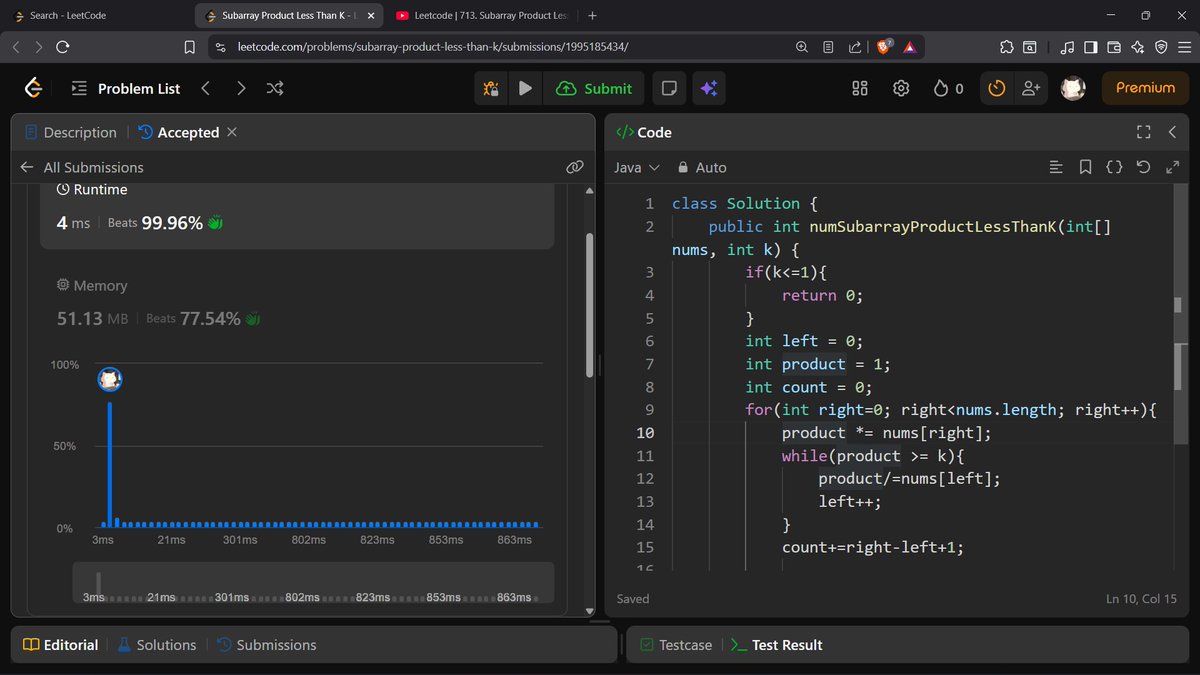The height and width of the screenshot is (675, 1200).
Task: Open the Problem List panel
Action: pyautogui.click(x=126, y=88)
